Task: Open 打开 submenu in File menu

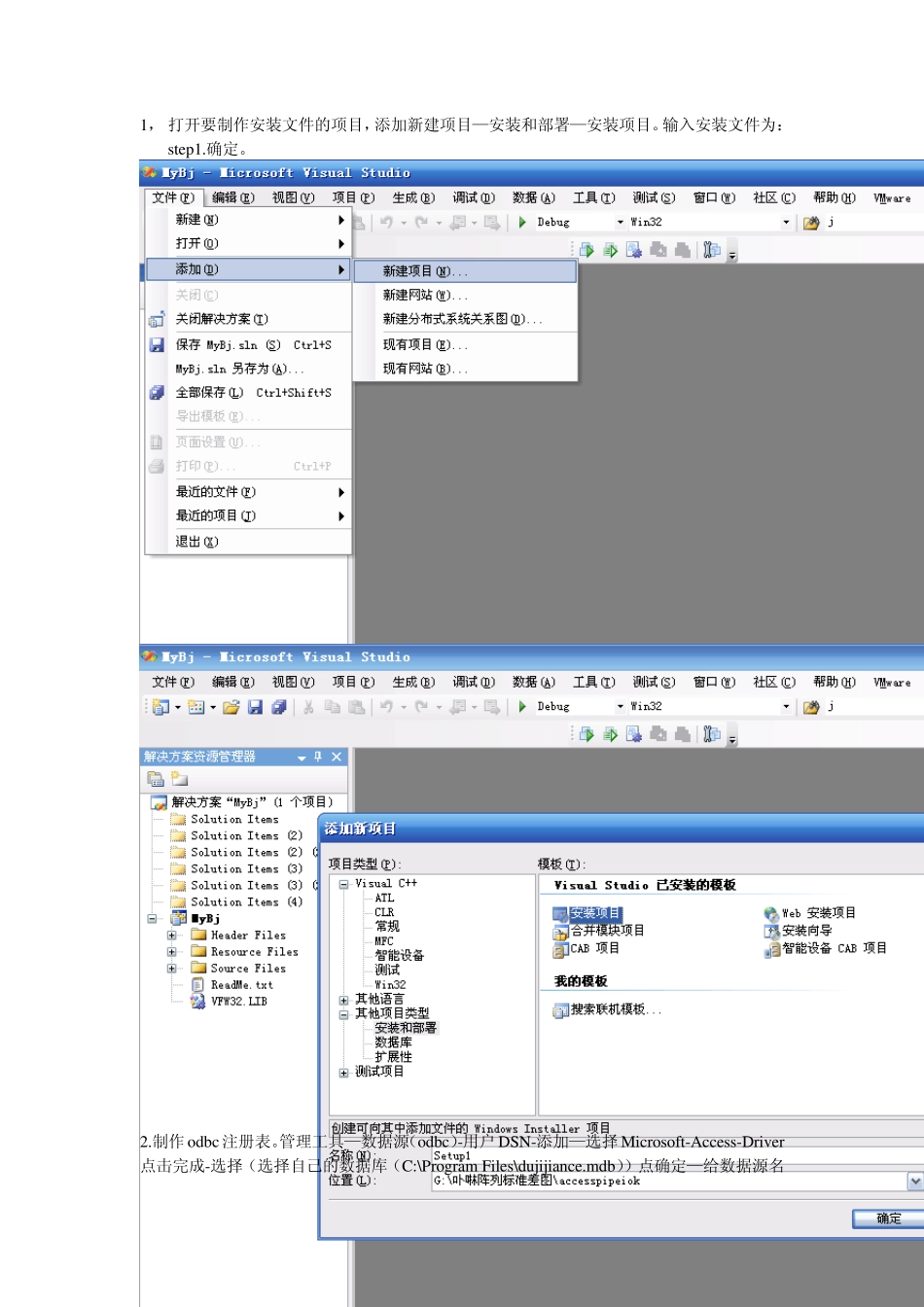Action: (x=248, y=243)
